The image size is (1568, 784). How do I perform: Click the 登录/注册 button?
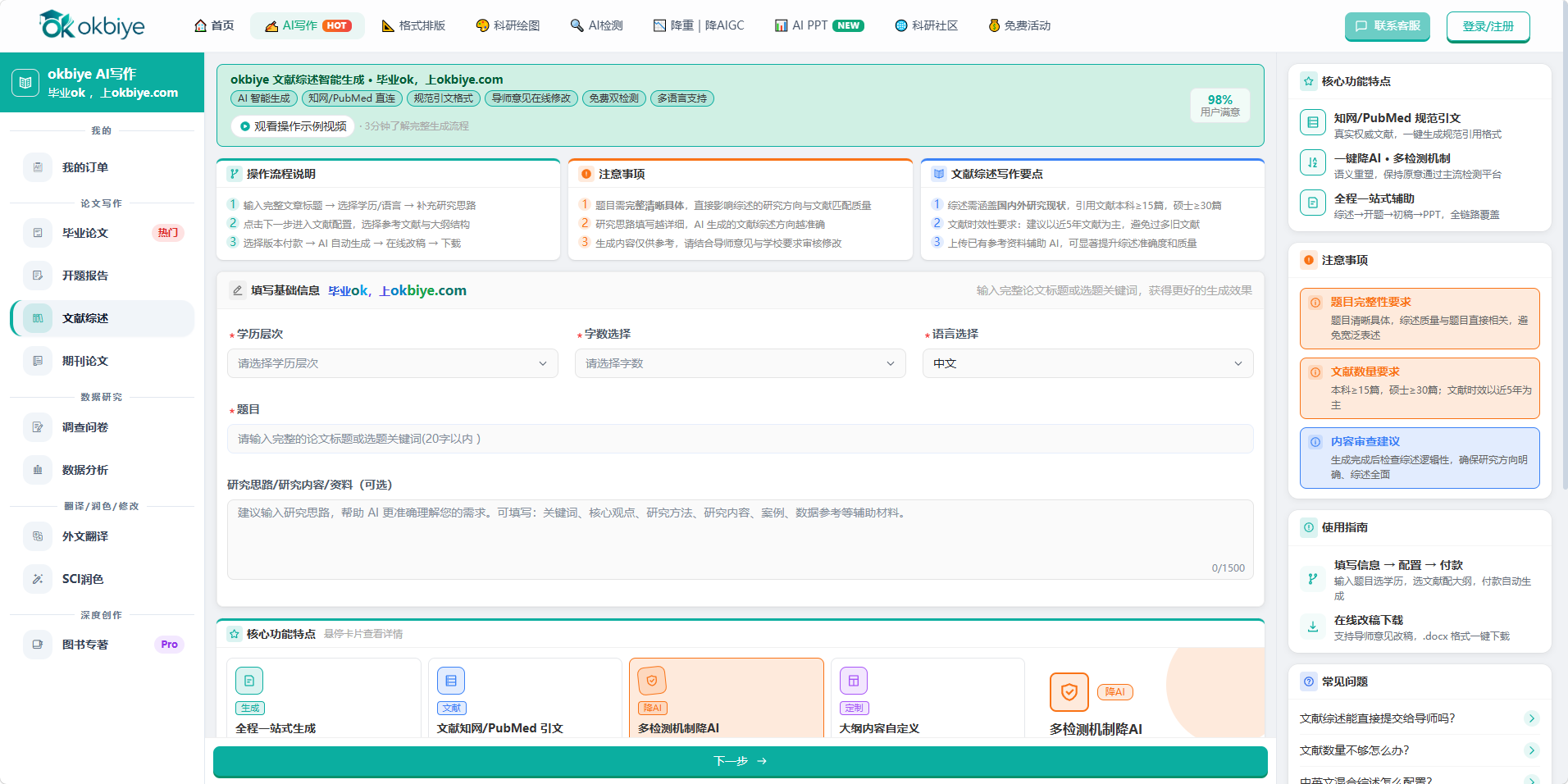(x=1488, y=26)
